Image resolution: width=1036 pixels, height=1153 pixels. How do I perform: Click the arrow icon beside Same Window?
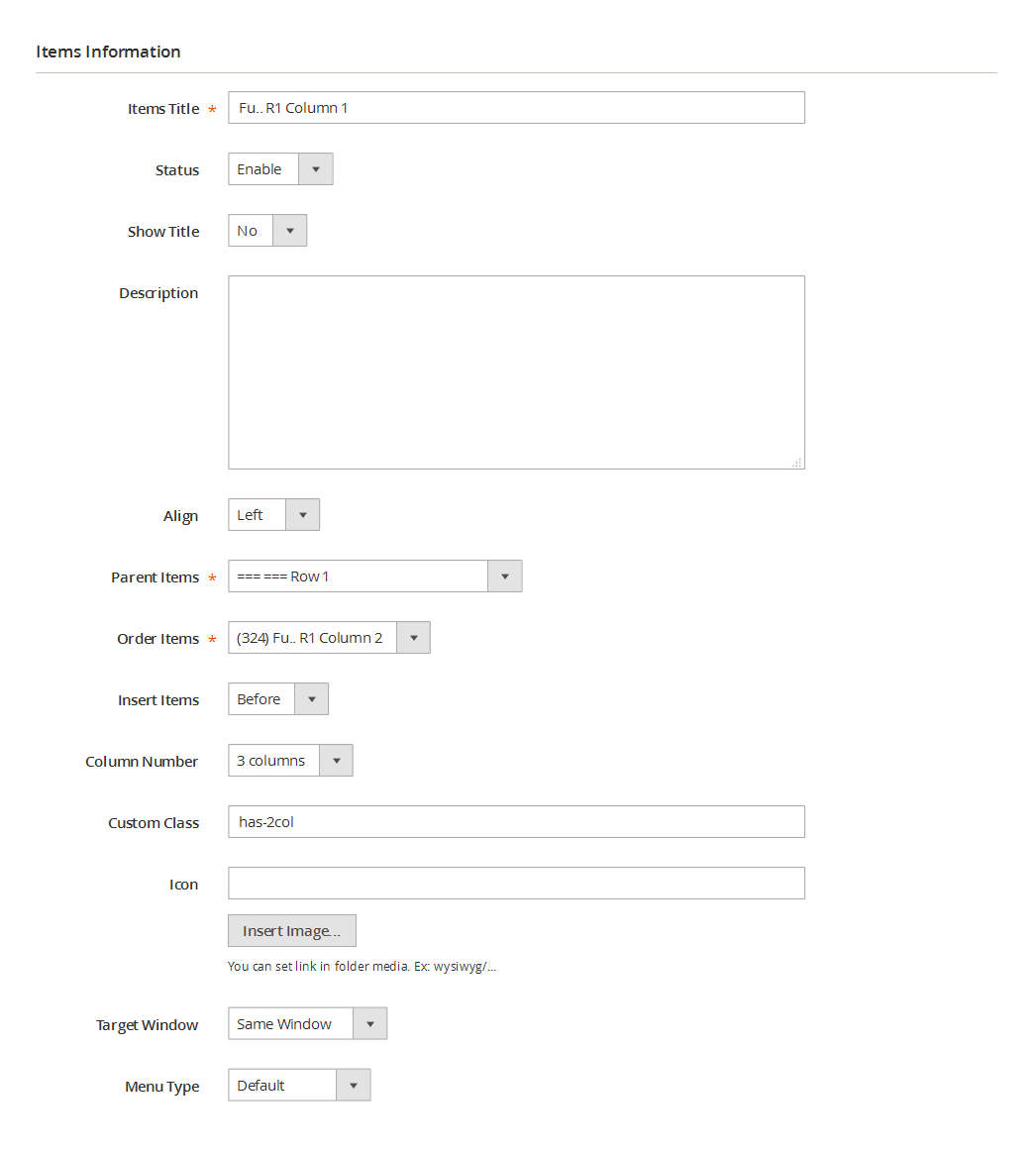369,1023
